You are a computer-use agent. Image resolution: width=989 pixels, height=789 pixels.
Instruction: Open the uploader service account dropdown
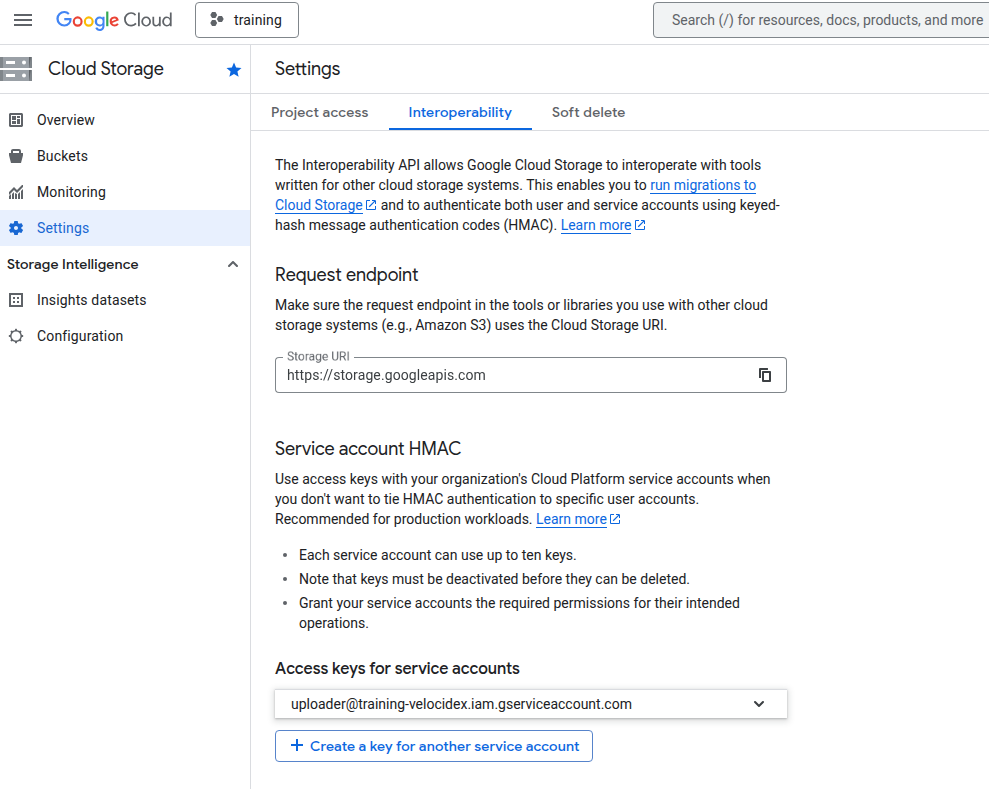pos(760,703)
